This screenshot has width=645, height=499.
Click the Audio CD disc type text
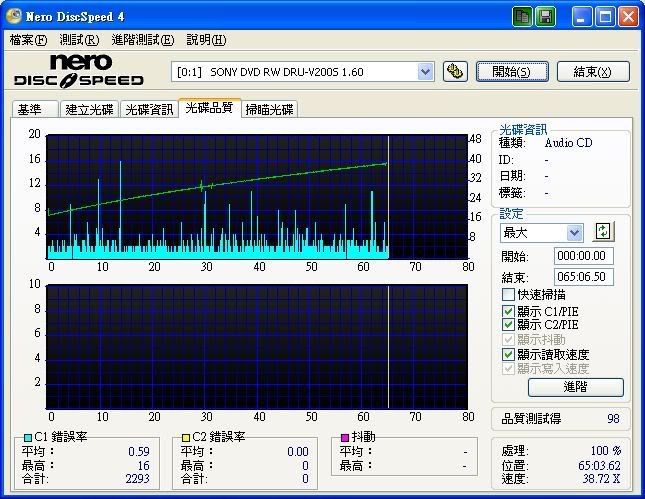tap(568, 143)
